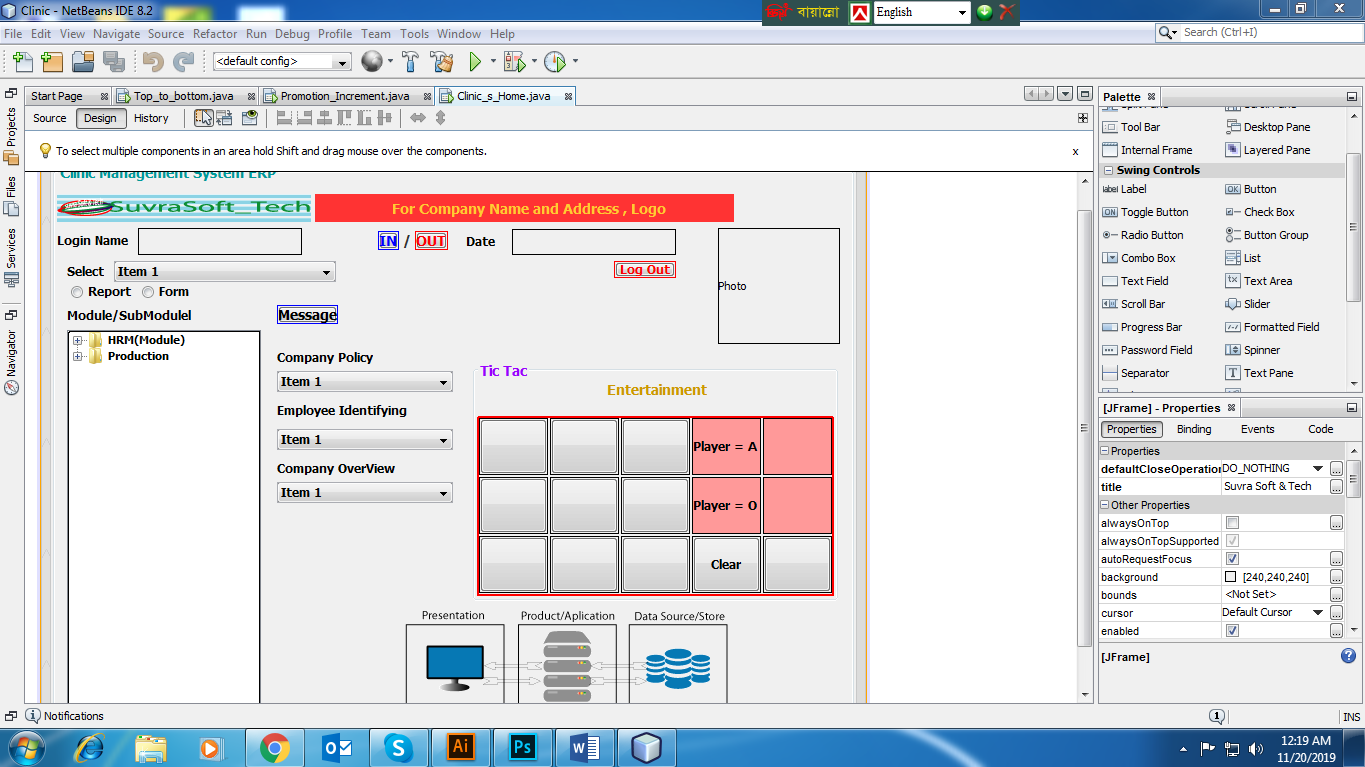Activate Selection Mode icon in designer toolbar
This screenshot has height=767, width=1365.
coord(203,118)
